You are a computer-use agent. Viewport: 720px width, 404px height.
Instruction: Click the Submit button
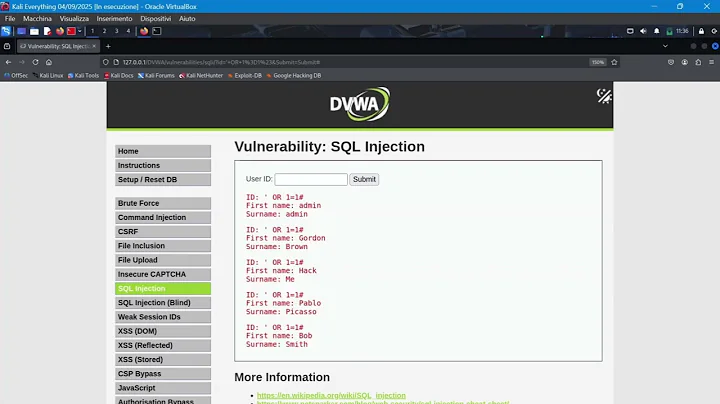coord(364,180)
